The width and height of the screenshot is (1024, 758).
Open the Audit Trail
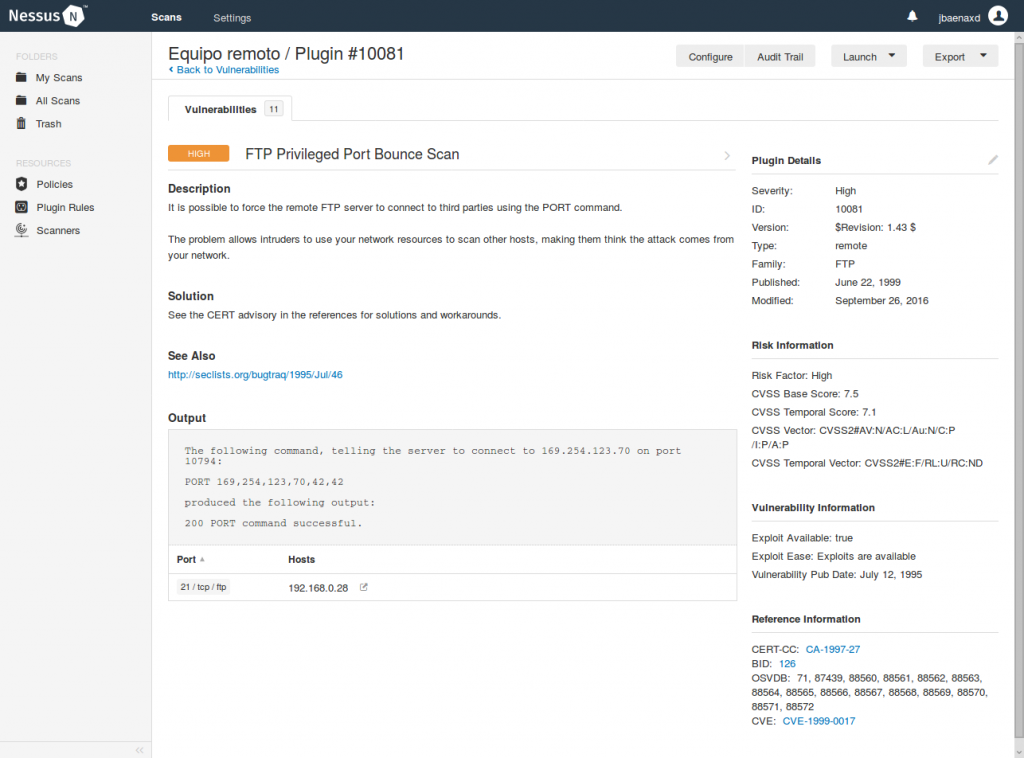pos(780,57)
